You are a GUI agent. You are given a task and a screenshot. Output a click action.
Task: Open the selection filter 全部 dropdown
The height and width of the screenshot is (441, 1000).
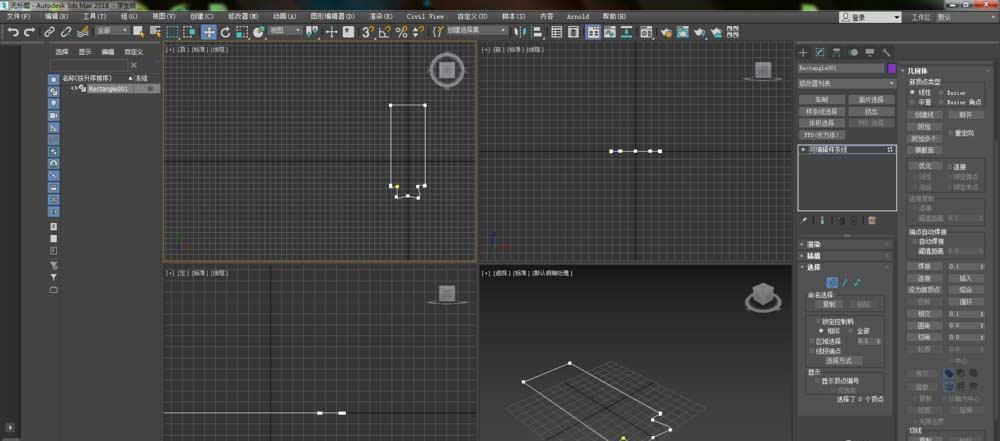pos(112,31)
